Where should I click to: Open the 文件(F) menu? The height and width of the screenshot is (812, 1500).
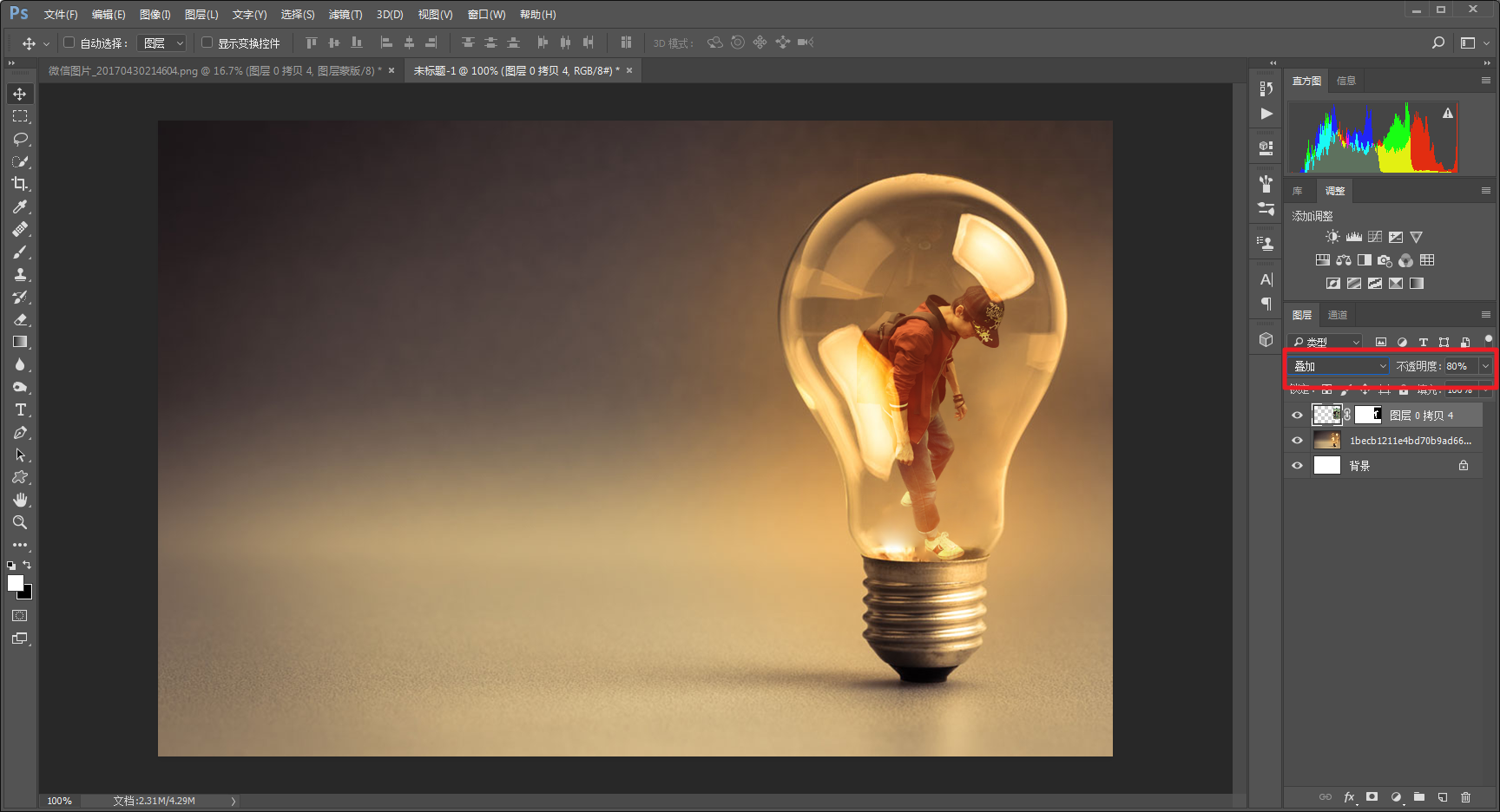pos(61,15)
